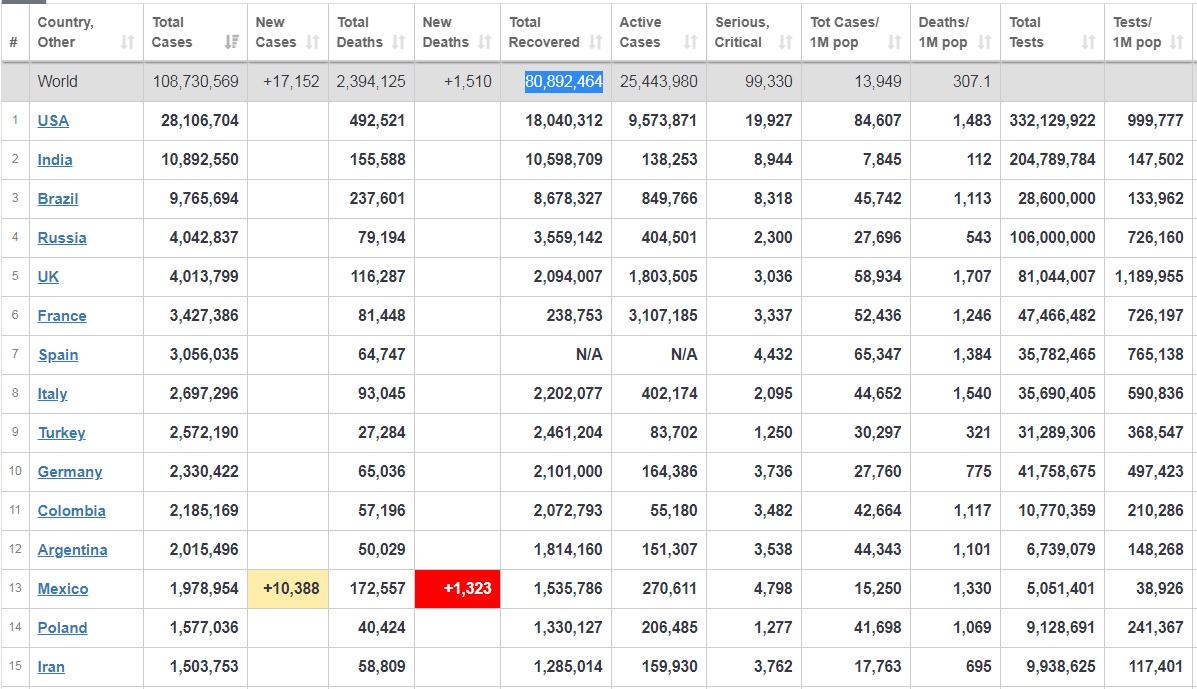Click the highlighted world total recovered value
Image resolution: width=1197 pixels, height=689 pixels.
(564, 82)
